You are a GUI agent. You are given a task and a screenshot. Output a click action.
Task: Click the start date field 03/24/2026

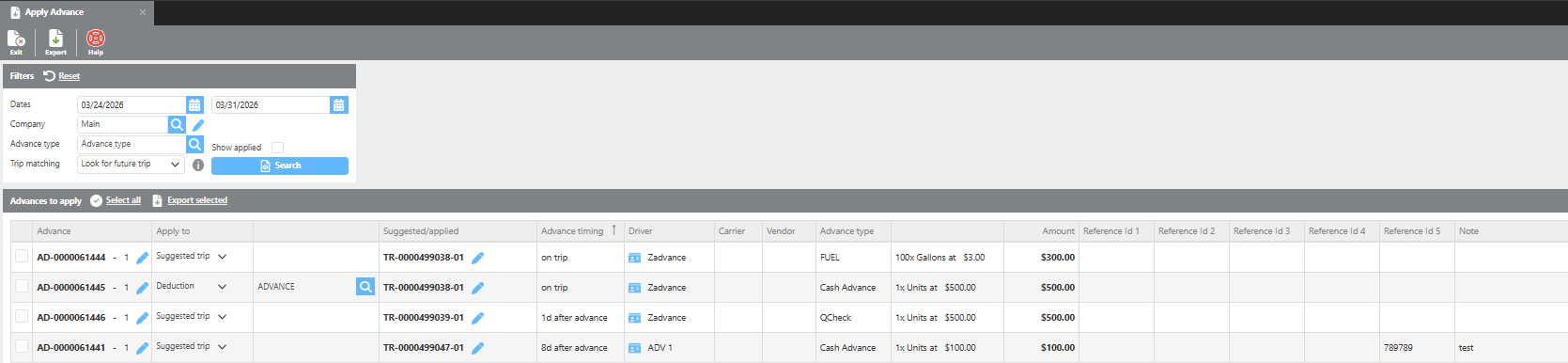[x=132, y=105]
